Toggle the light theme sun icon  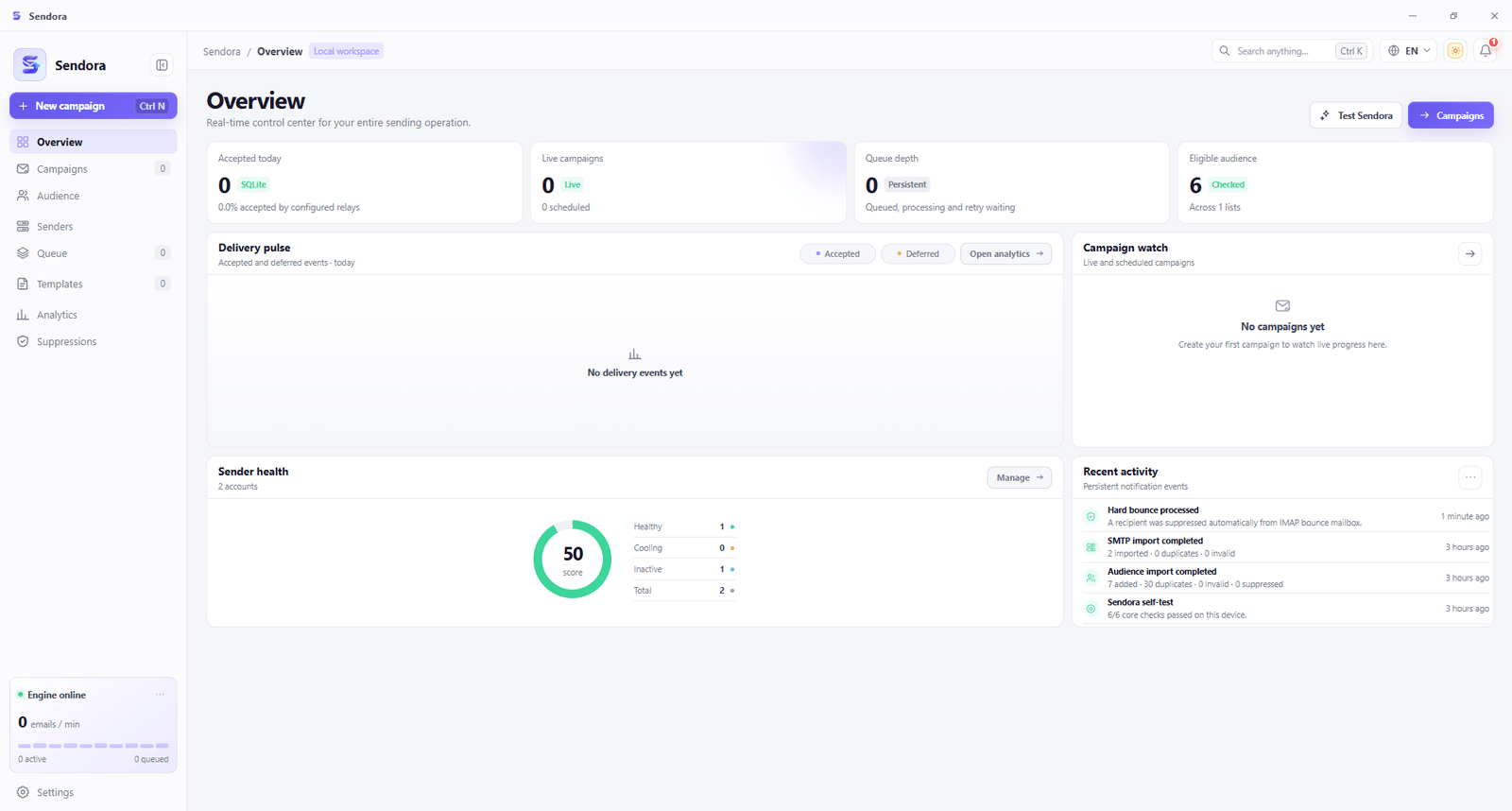[1455, 51]
